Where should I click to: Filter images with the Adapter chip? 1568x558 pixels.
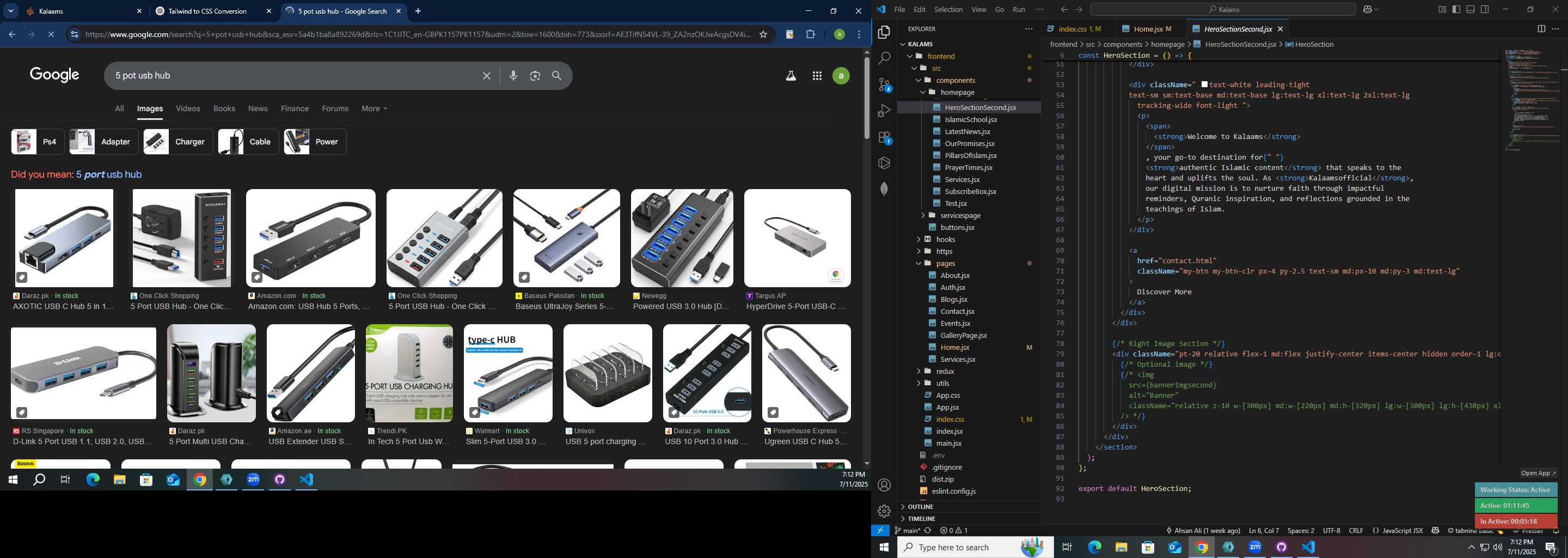pos(103,142)
